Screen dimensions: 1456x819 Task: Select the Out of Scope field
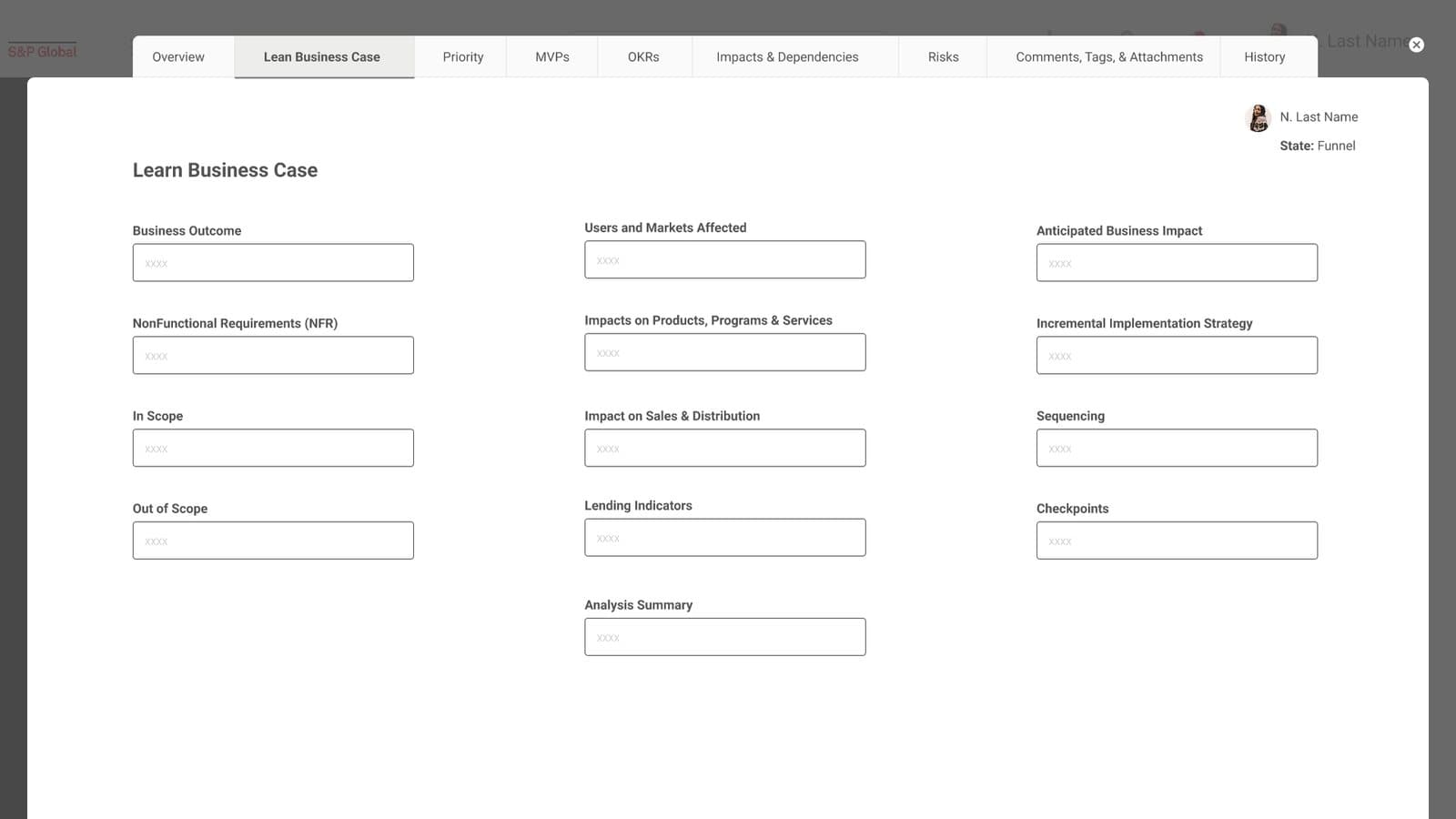[x=273, y=541]
